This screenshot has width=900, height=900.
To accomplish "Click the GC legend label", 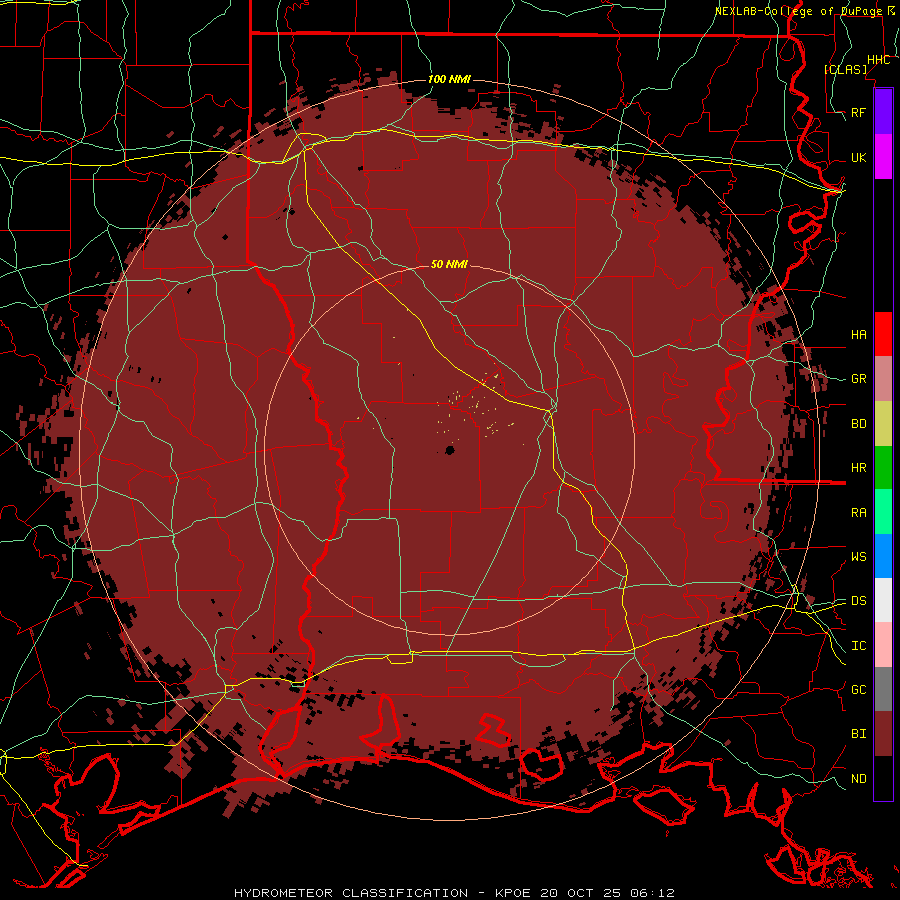I will point(859,690).
